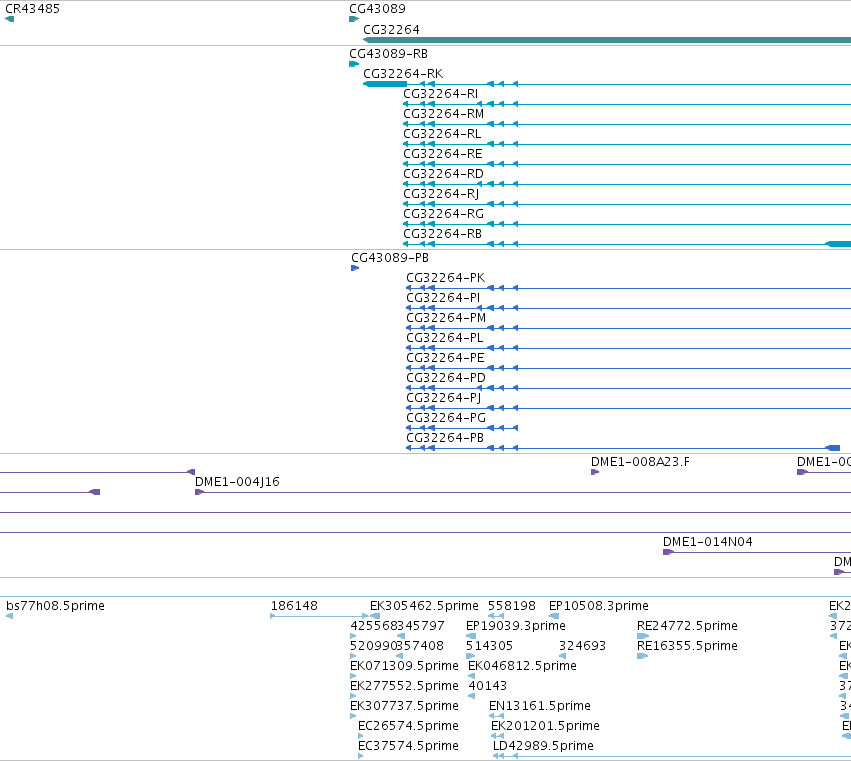Click the CR43485 gene arrow glyph

click(9, 20)
